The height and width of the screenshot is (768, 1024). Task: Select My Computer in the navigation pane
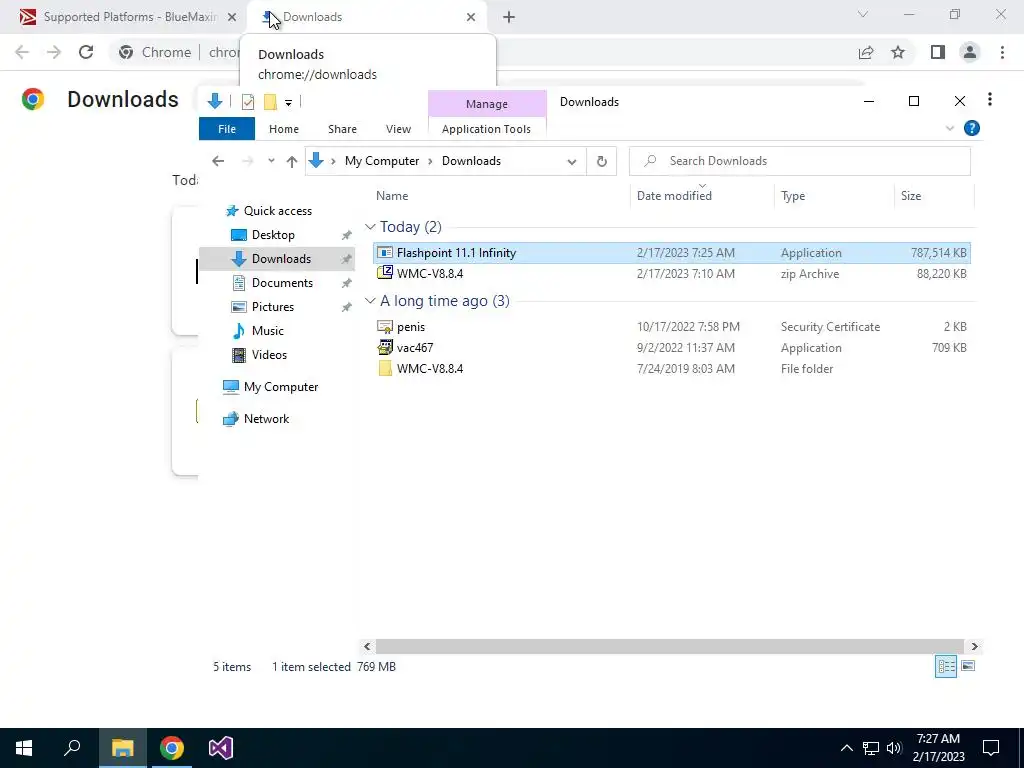281,387
